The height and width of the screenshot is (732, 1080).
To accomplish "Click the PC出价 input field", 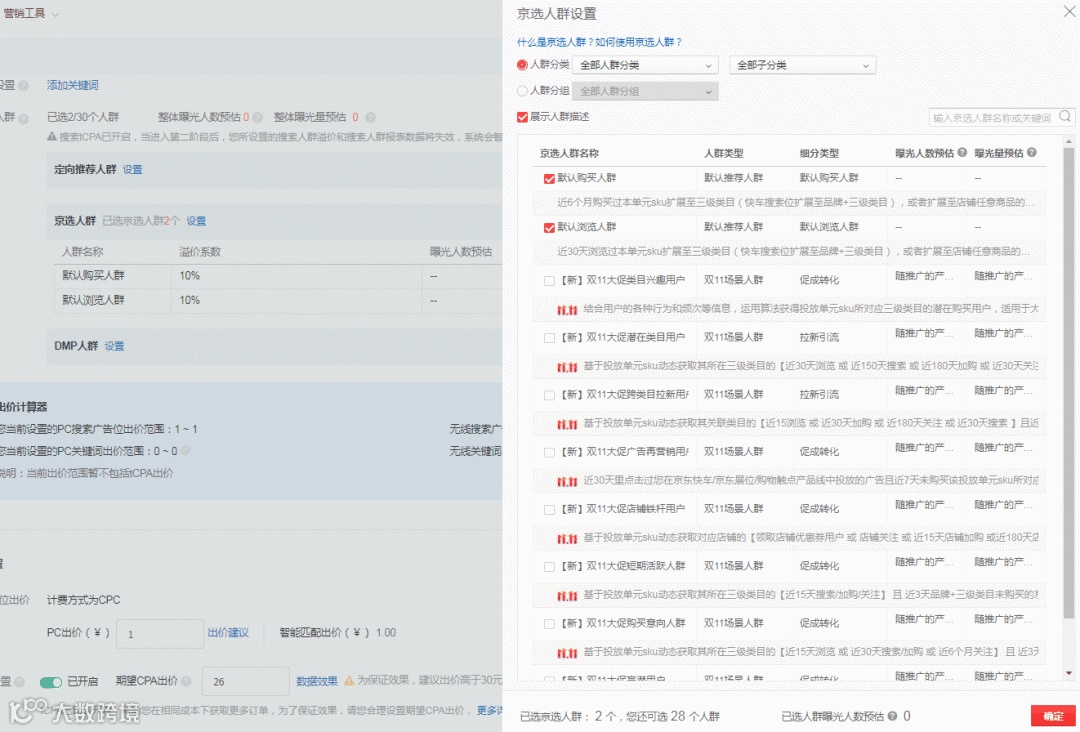I will pyautogui.click(x=160, y=633).
